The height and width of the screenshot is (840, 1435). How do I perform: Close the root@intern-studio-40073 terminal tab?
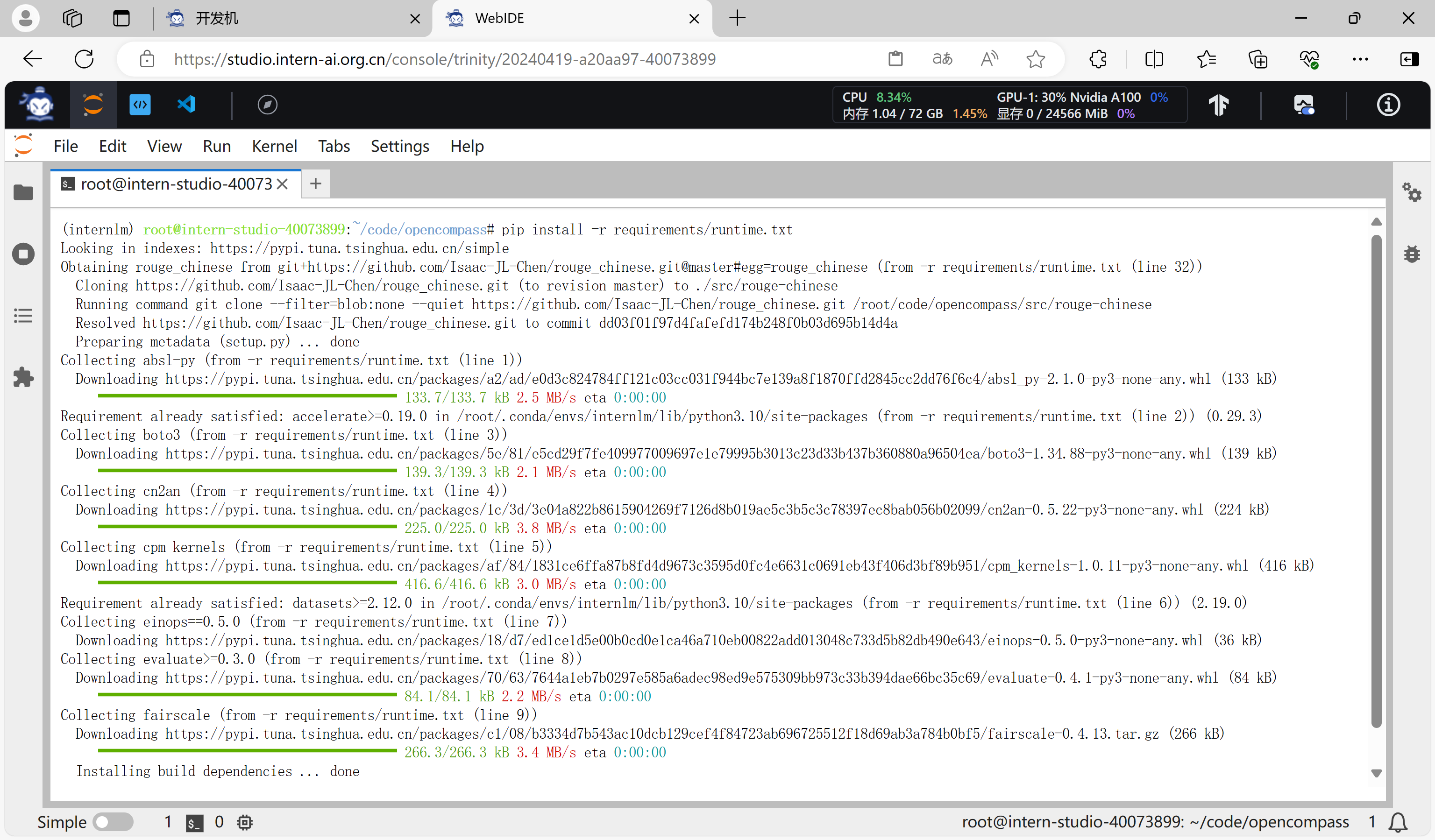pyautogui.click(x=283, y=184)
